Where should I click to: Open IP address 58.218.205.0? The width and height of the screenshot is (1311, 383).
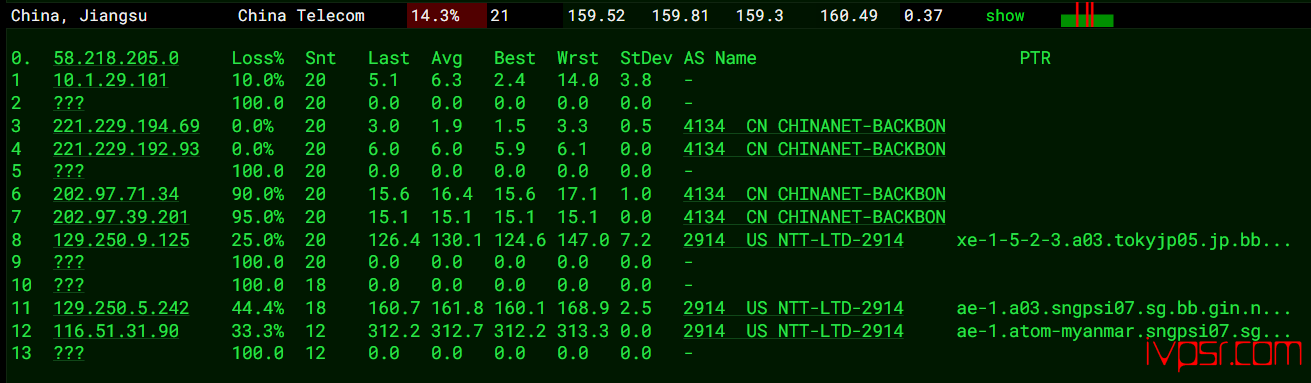[116, 59]
